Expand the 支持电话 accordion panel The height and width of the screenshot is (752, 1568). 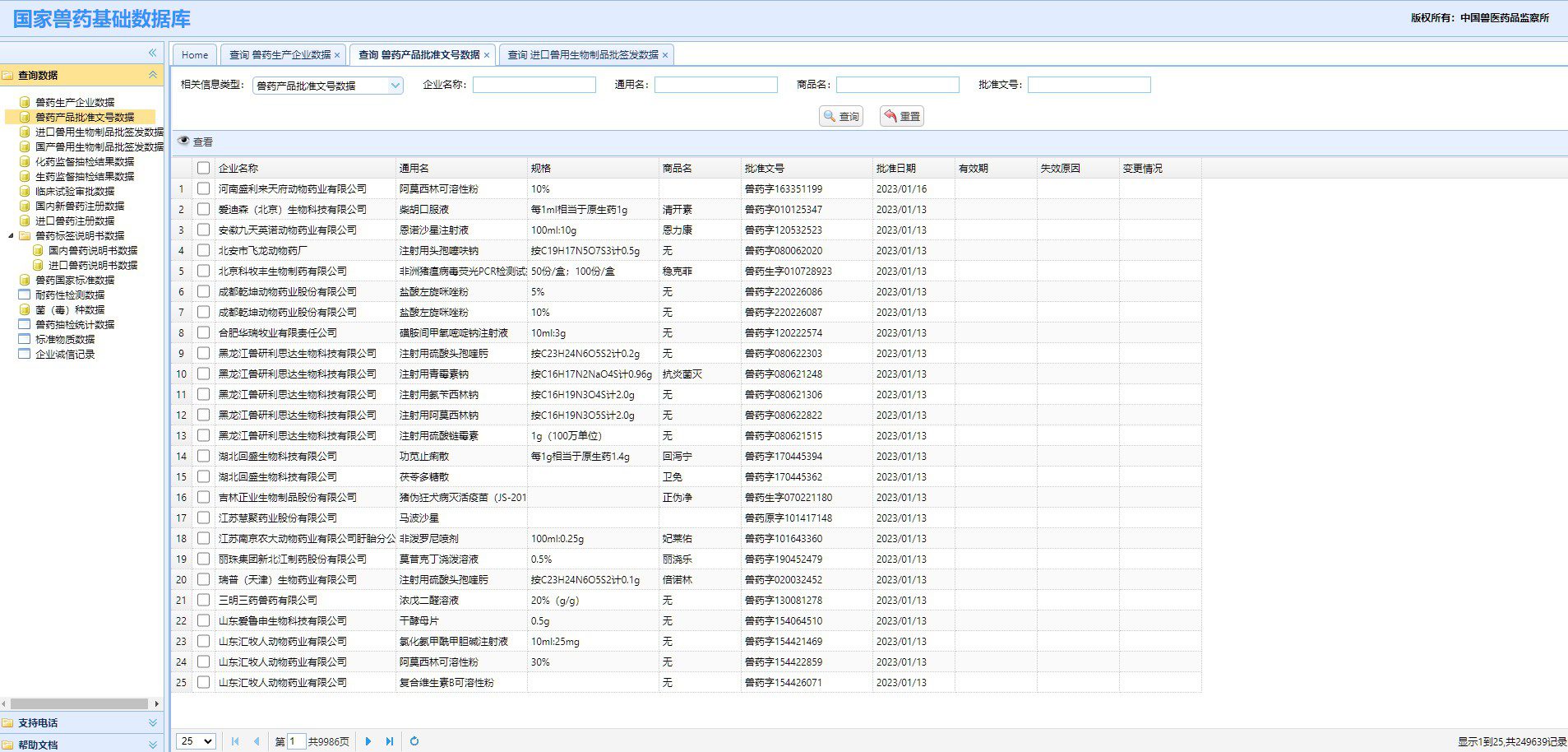pyautogui.click(x=152, y=722)
